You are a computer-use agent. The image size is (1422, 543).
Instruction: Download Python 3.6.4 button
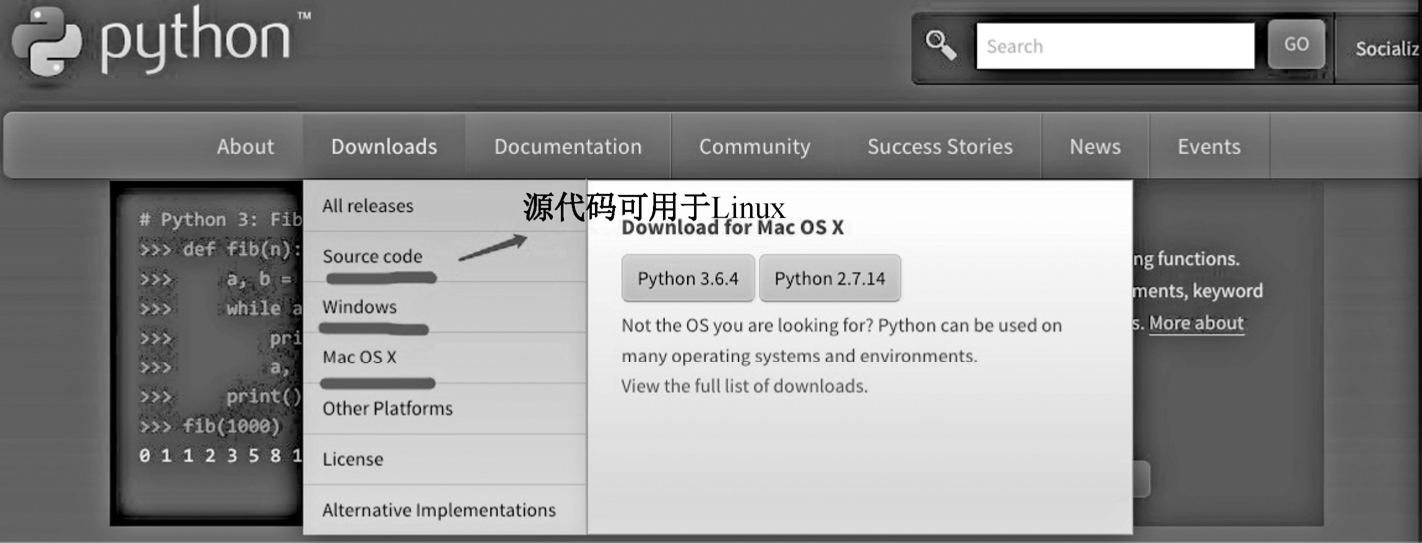(x=688, y=278)
